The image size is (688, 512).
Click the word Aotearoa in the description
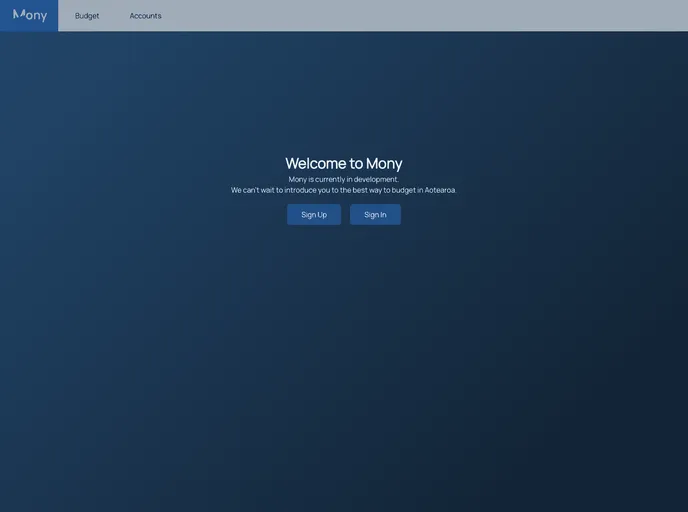pyautogui.click(x=440, y=190)
